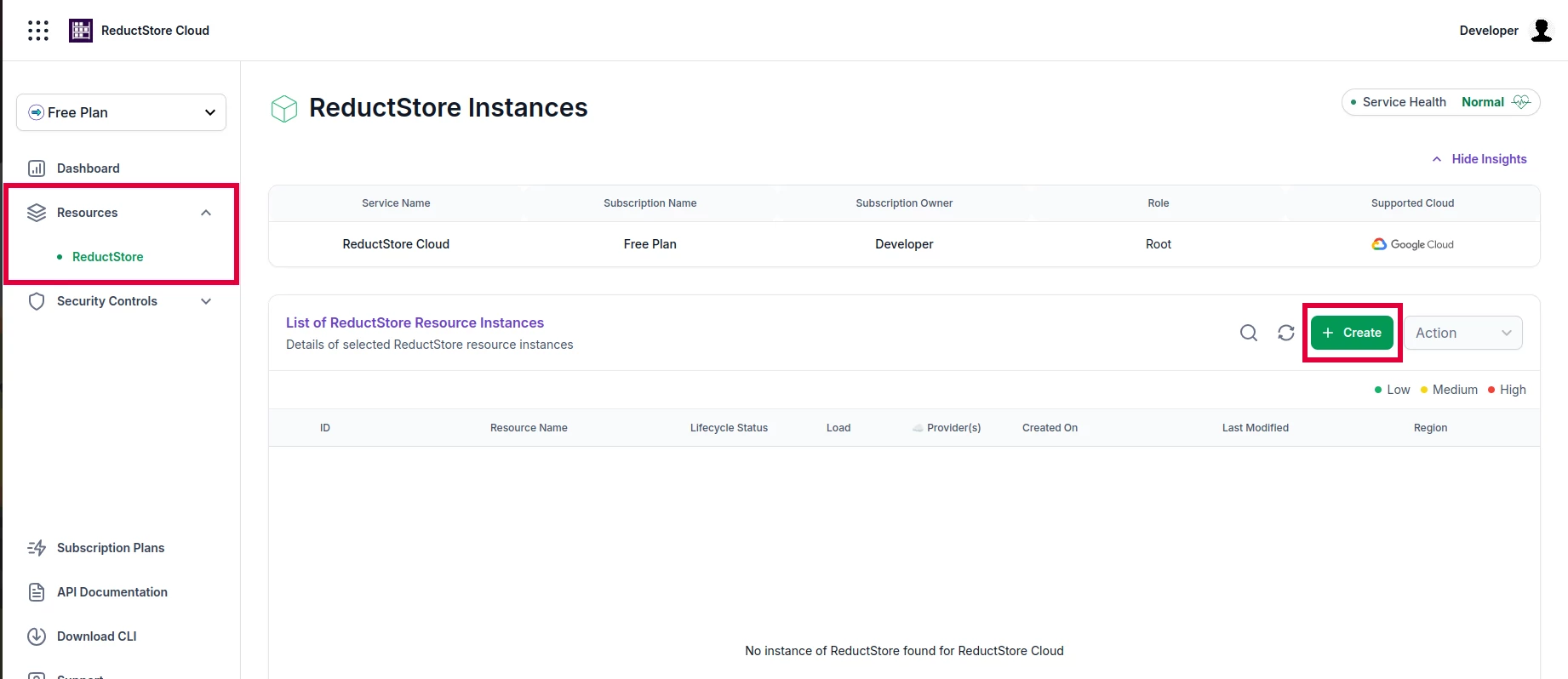Click the Security Controls shield icon
Viewport: 1568px width, 679px height.
pos(37,301)
